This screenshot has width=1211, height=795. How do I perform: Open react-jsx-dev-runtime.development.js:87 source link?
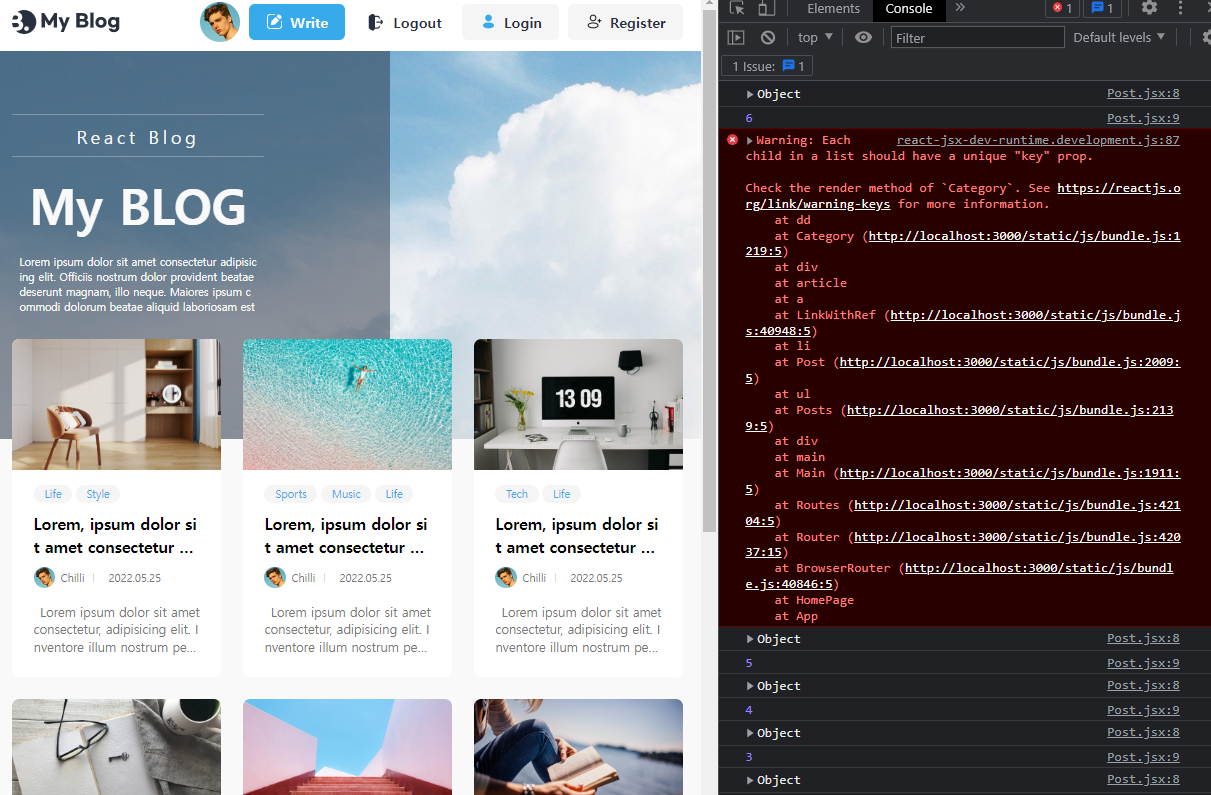[1038, 140]
